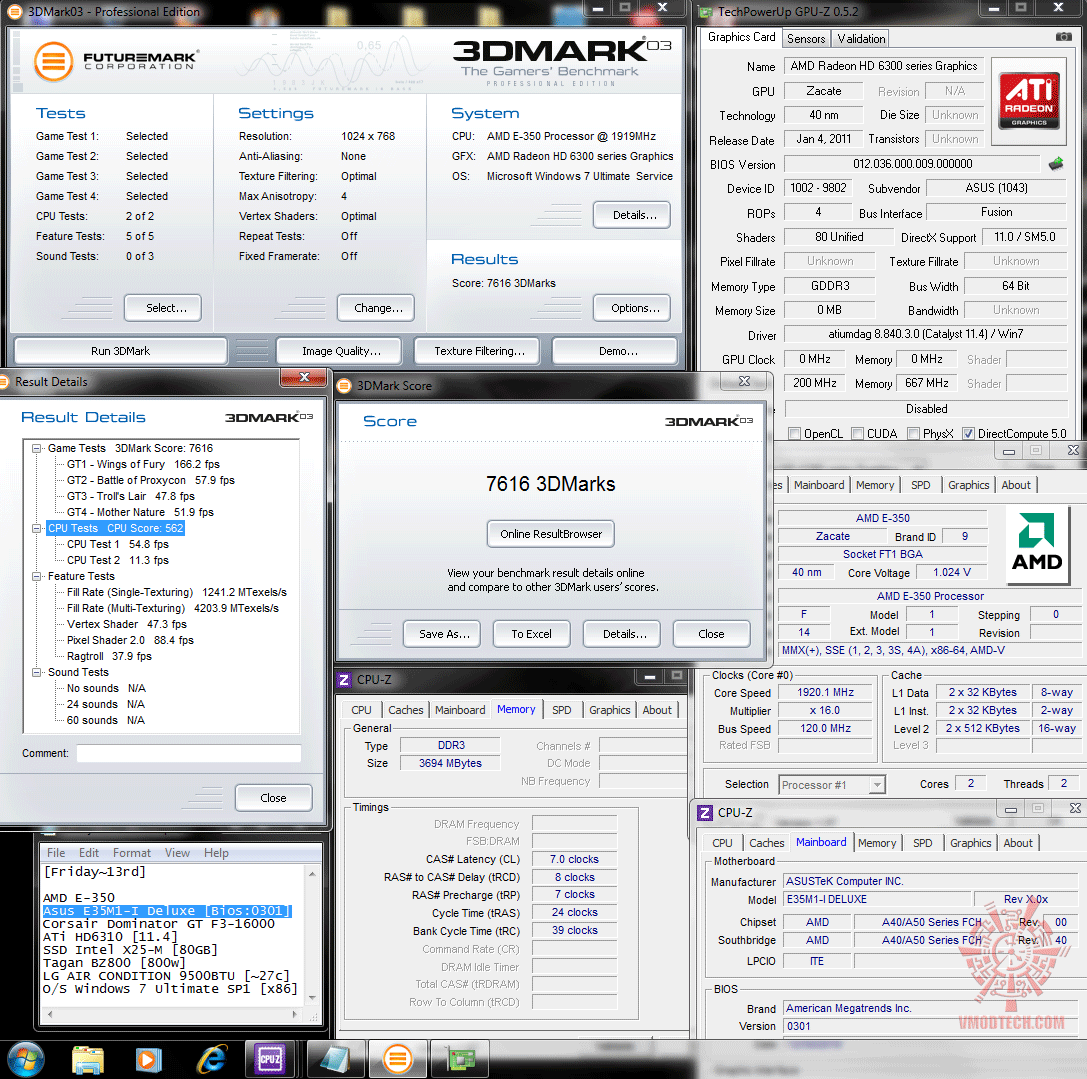Click the Online ResultBrowser button

(551, 534)
